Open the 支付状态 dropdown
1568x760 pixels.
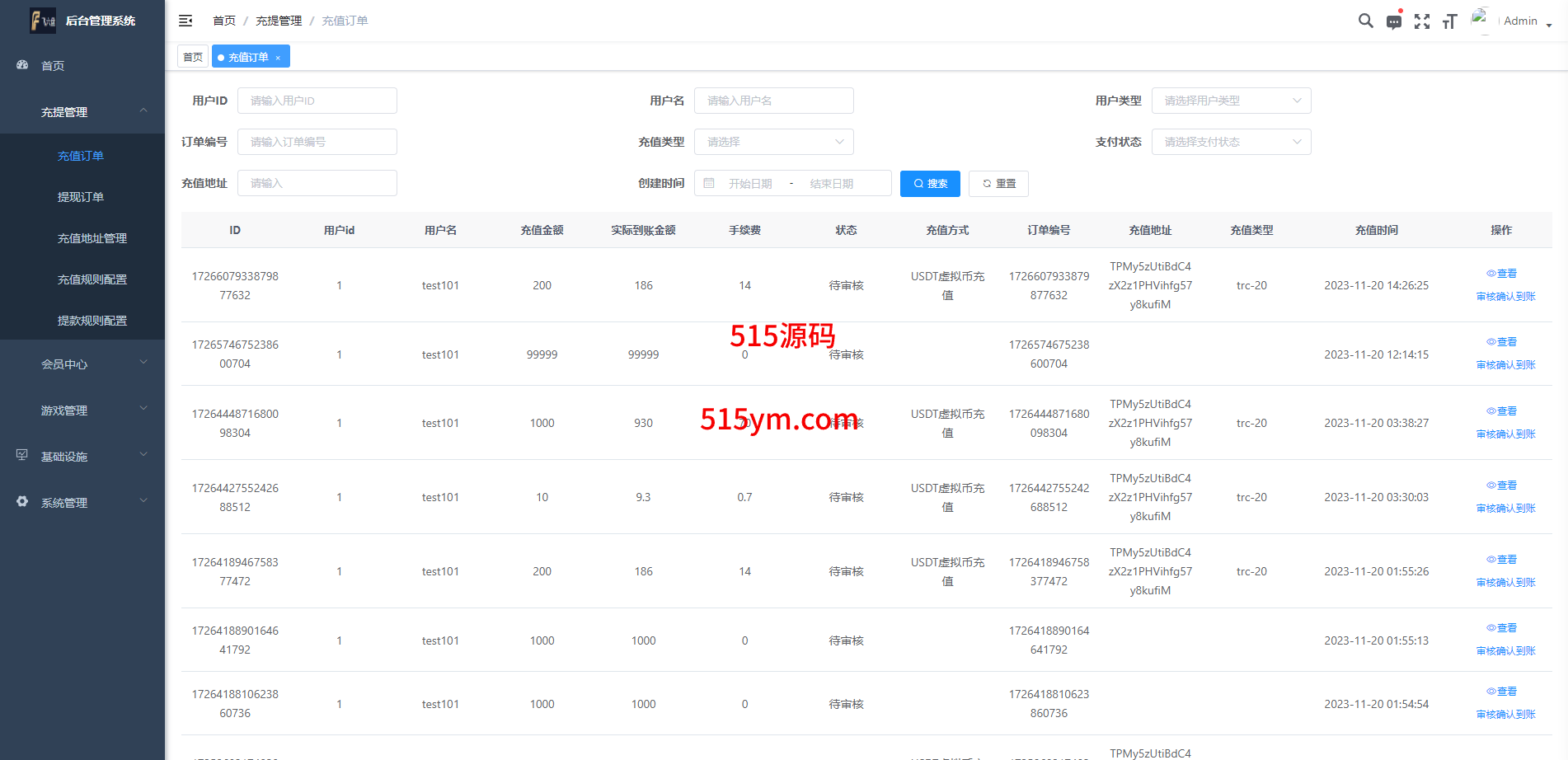pos(1230,142)
